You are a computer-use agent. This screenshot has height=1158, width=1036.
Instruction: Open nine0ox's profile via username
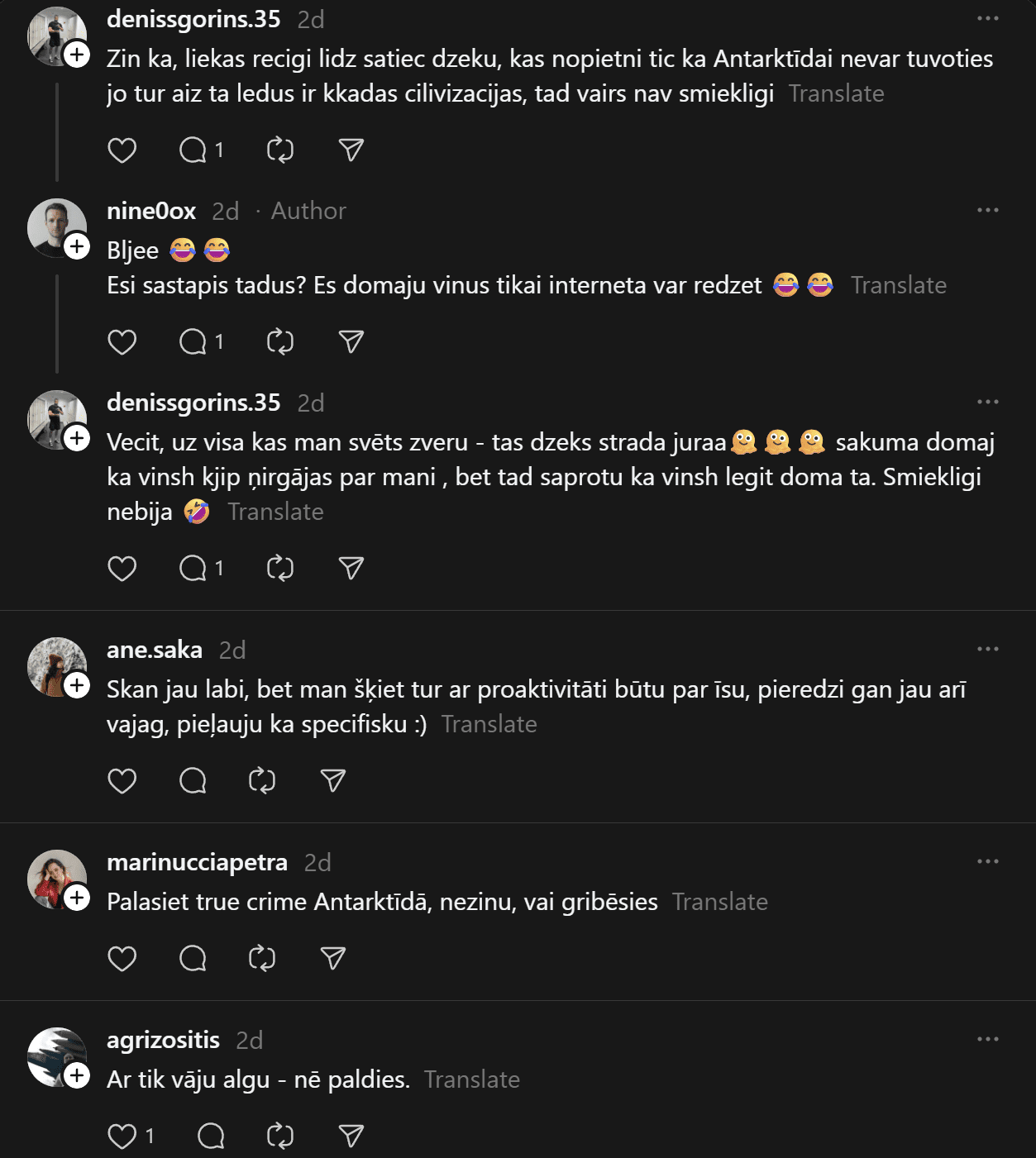click(x=151, y=212)
